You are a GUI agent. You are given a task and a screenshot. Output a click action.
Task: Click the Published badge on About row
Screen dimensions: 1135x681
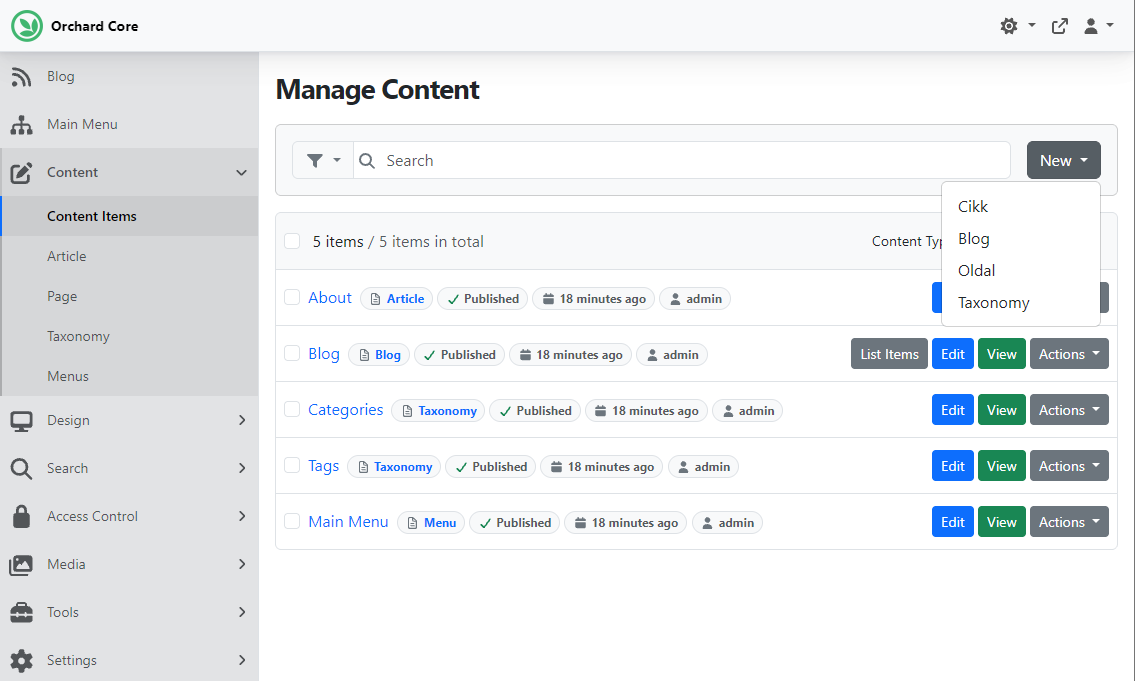click(x=483, y=299)
